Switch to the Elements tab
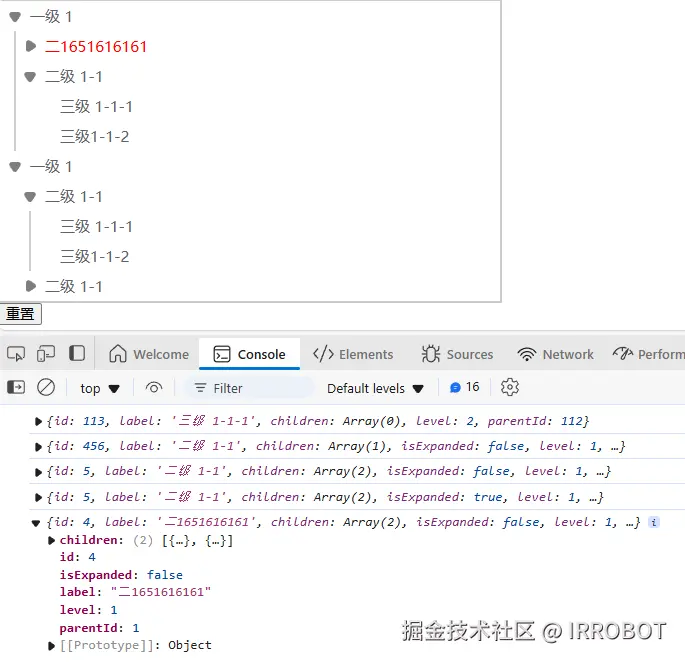This screenshot has height=662, width=685. pos(353,354)
